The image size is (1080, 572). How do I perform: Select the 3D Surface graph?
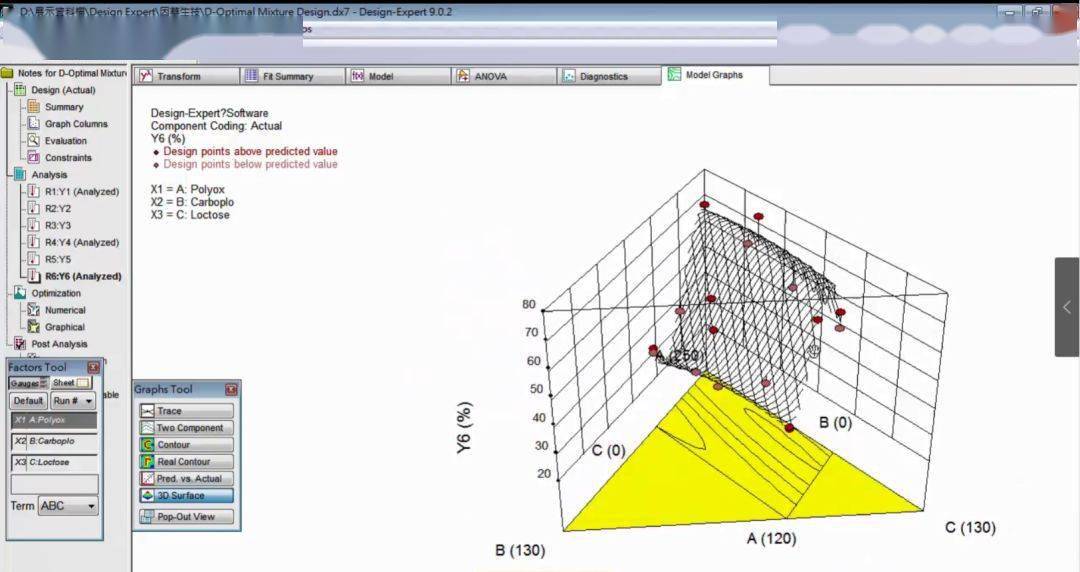[x=187, y=496]
